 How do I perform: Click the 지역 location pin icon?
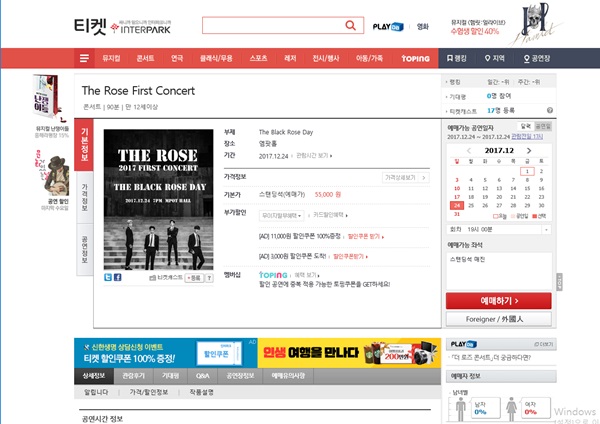pos(487,58)
